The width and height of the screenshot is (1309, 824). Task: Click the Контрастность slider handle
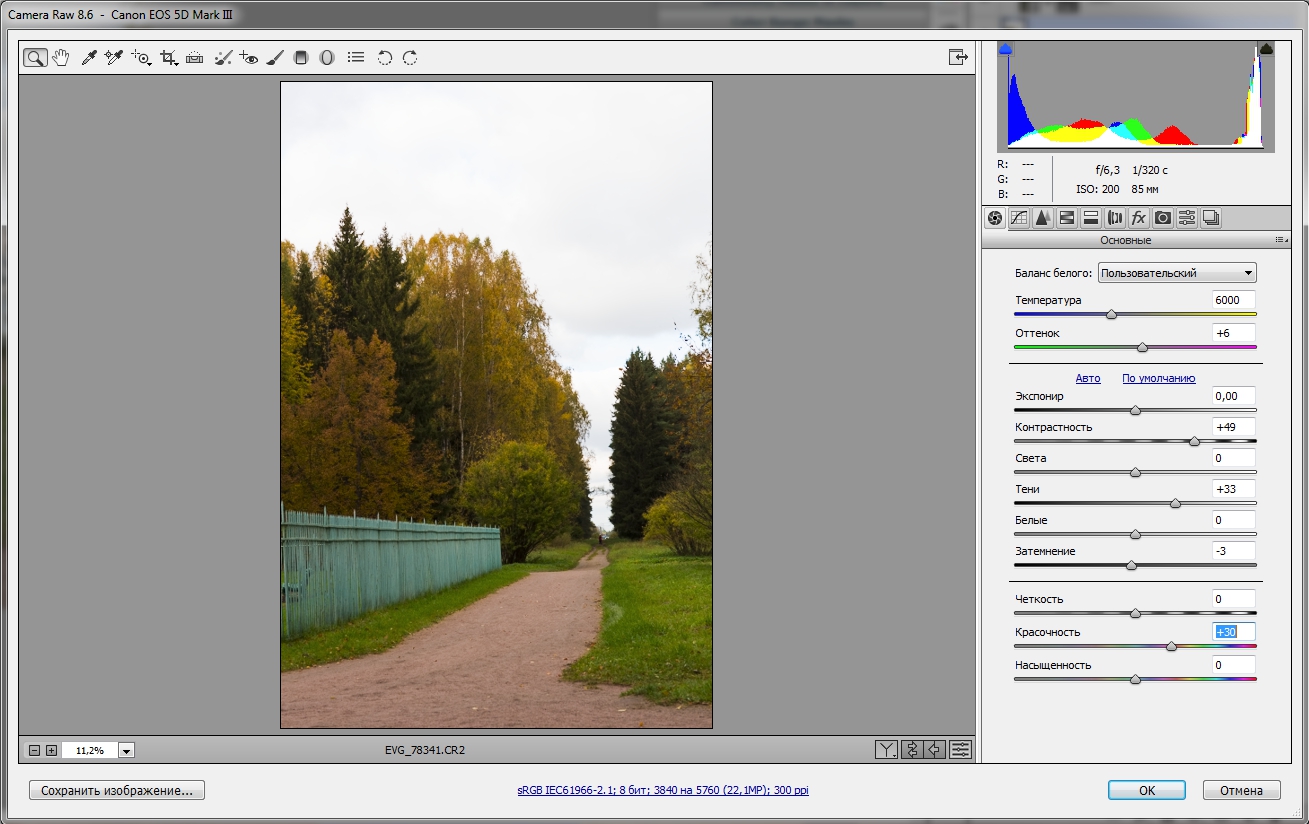[x=1194, y=441]
